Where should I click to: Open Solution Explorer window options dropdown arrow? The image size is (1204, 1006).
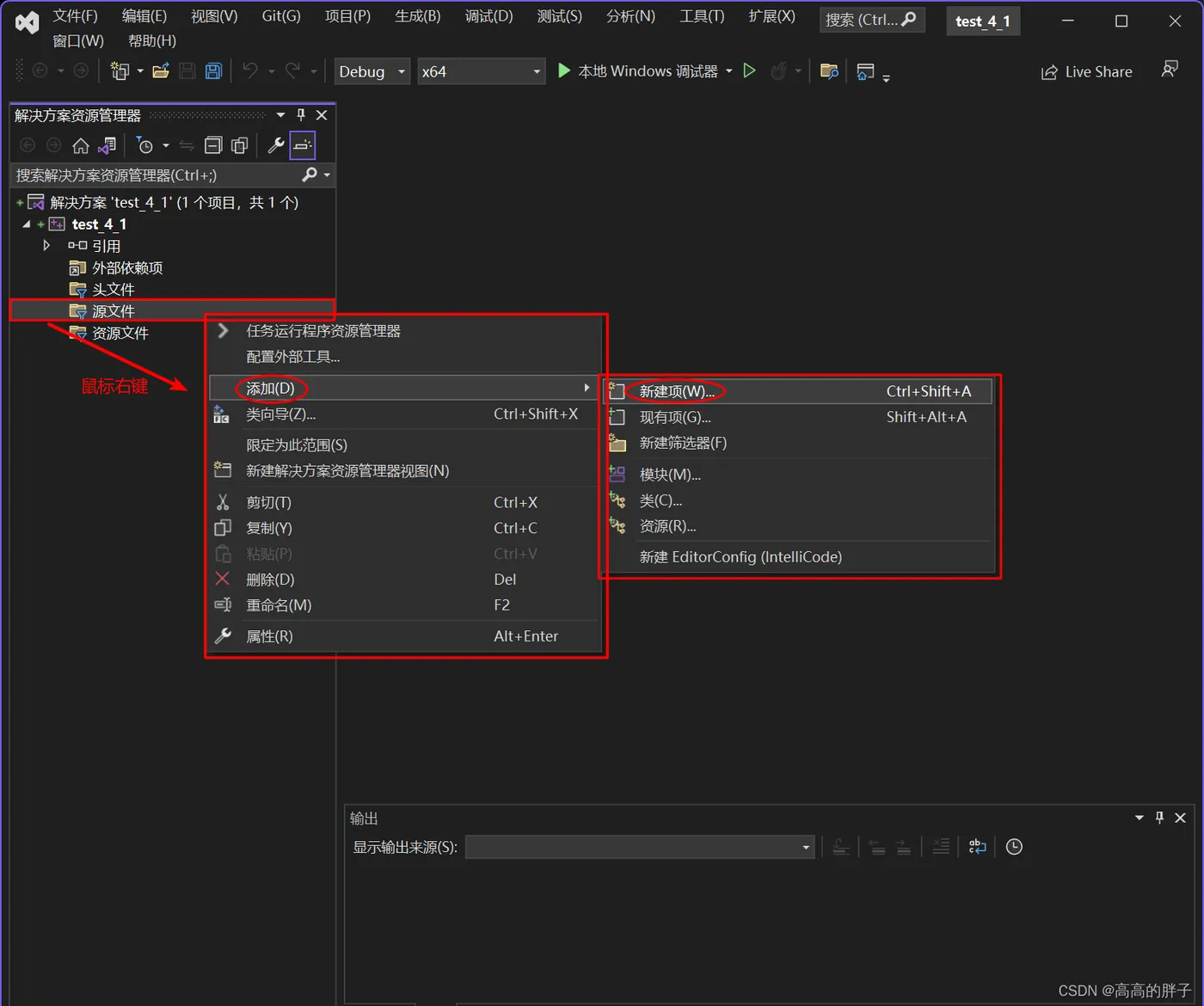280,114
